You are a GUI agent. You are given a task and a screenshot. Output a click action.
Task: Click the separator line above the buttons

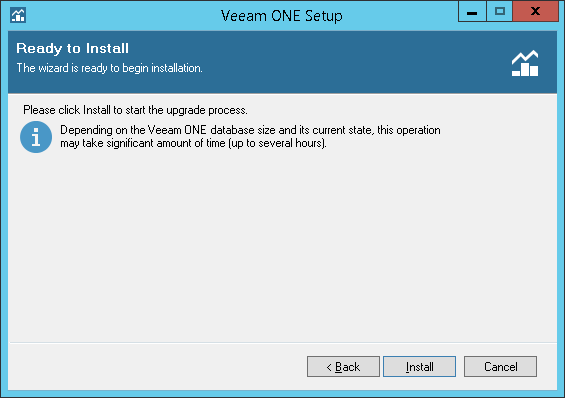(x=283, y=342)
